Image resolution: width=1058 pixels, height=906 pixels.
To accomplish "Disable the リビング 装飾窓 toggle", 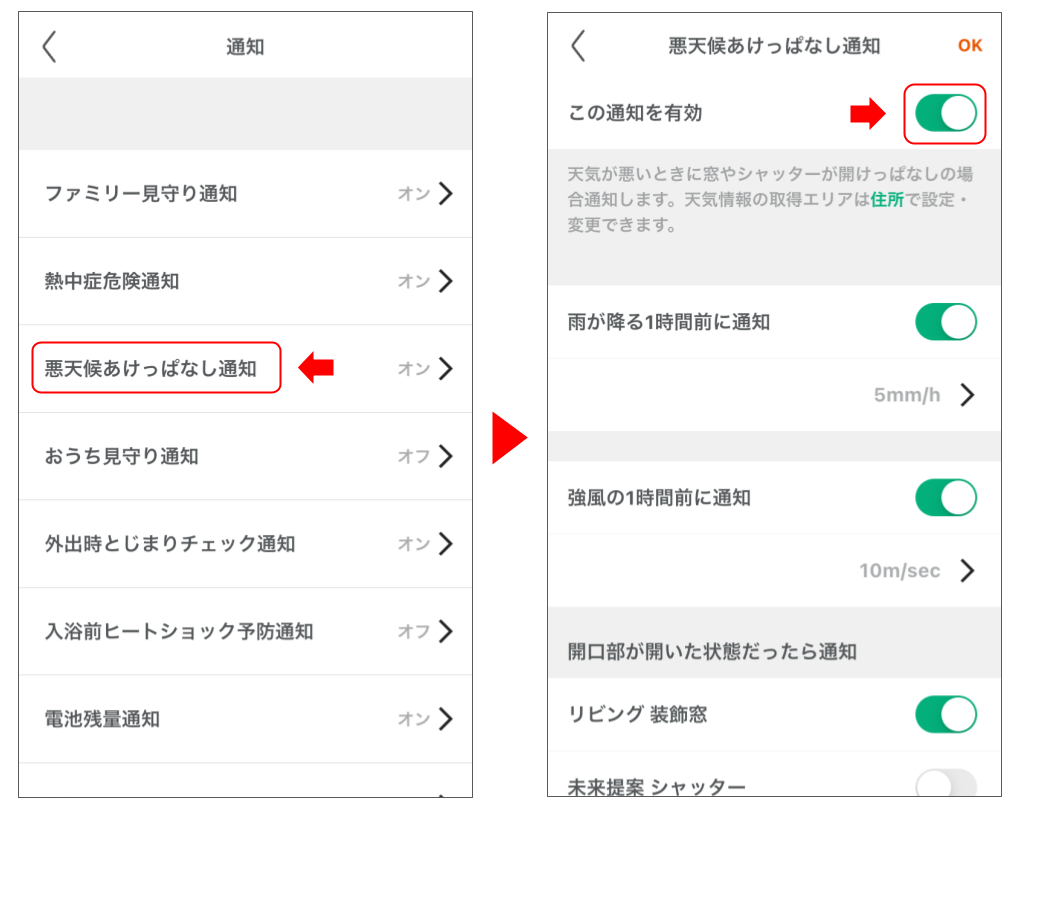I will click(944, 715).
